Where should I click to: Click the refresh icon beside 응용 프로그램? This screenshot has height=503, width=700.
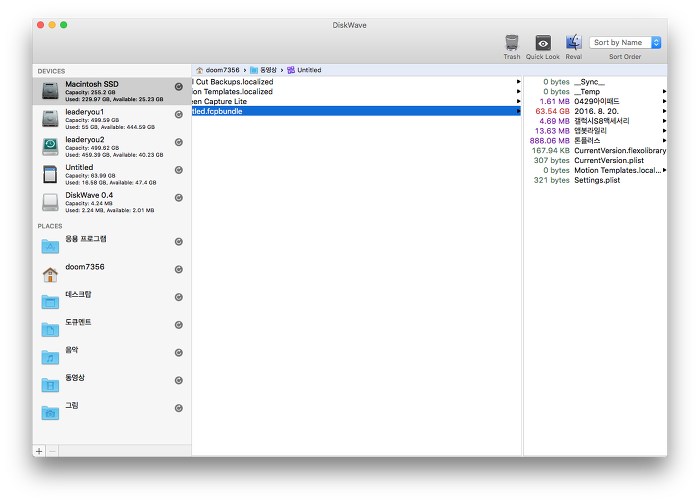point(179,241)
